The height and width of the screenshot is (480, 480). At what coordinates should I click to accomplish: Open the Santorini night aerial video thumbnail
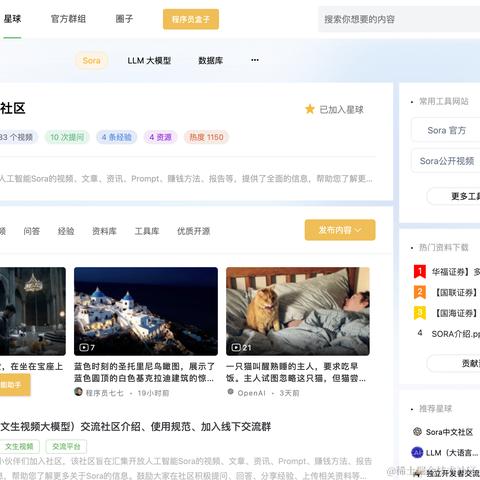(x=146, y=311)
